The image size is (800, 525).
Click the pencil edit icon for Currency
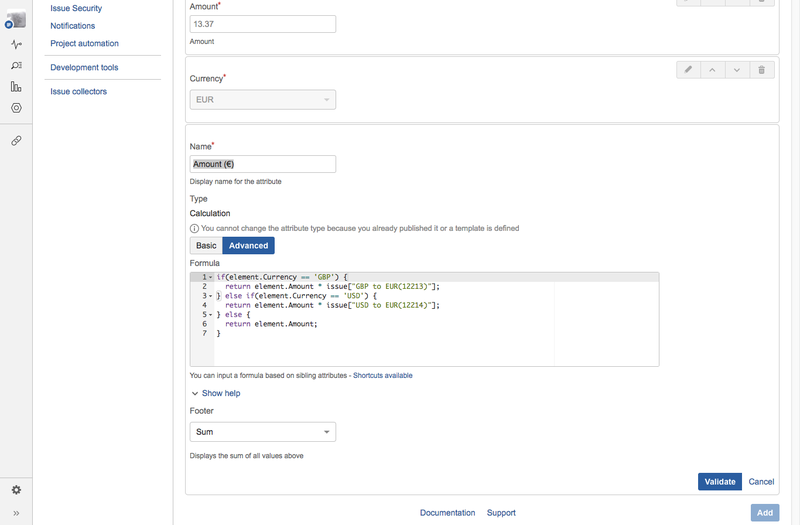pyautogui.click(x=688, y=70)
